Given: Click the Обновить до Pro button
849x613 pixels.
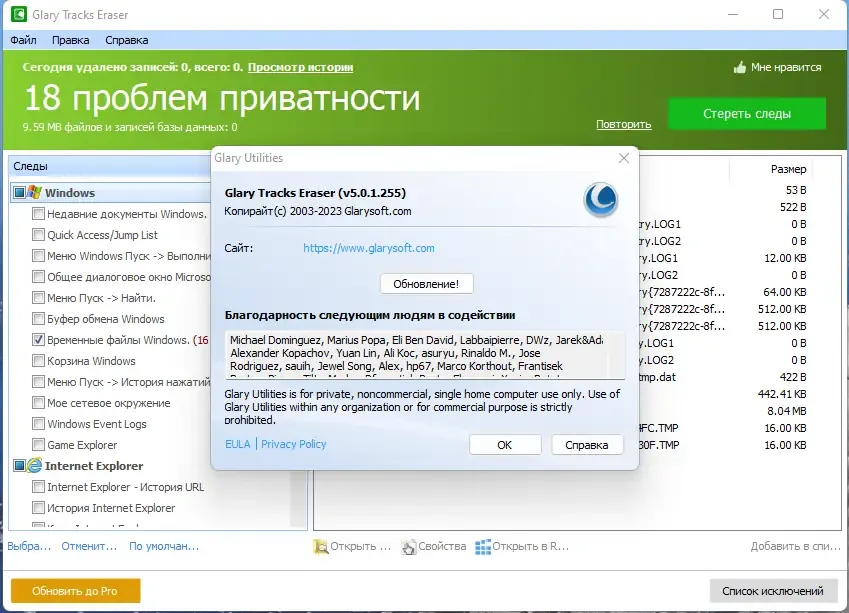Looking at the screenshot, I should click(x=75, y=591).
